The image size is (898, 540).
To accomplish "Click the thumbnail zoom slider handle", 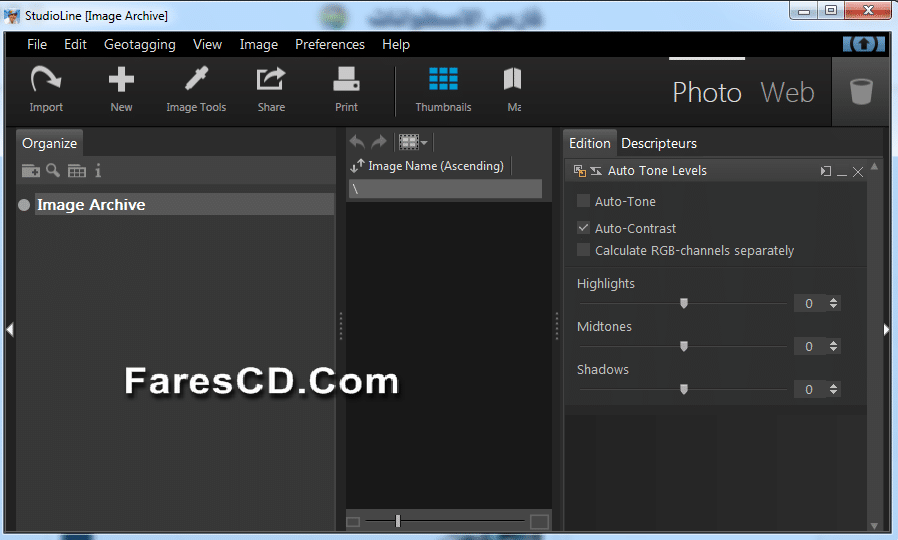I will pyautogui.click(x=398, y=521).
